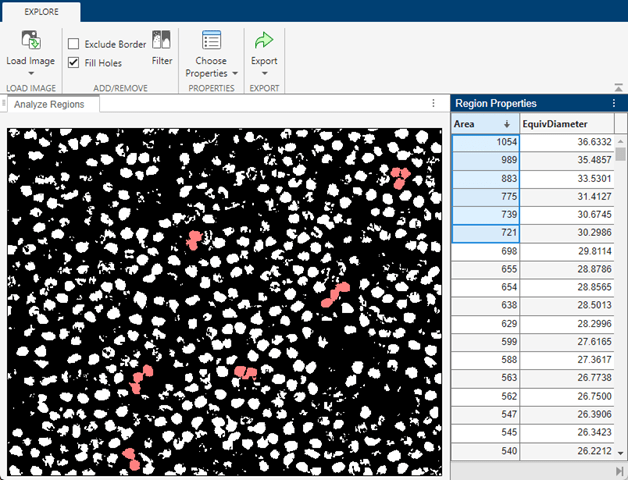Open the Export dropdown arrow

[x=264, y=73]
